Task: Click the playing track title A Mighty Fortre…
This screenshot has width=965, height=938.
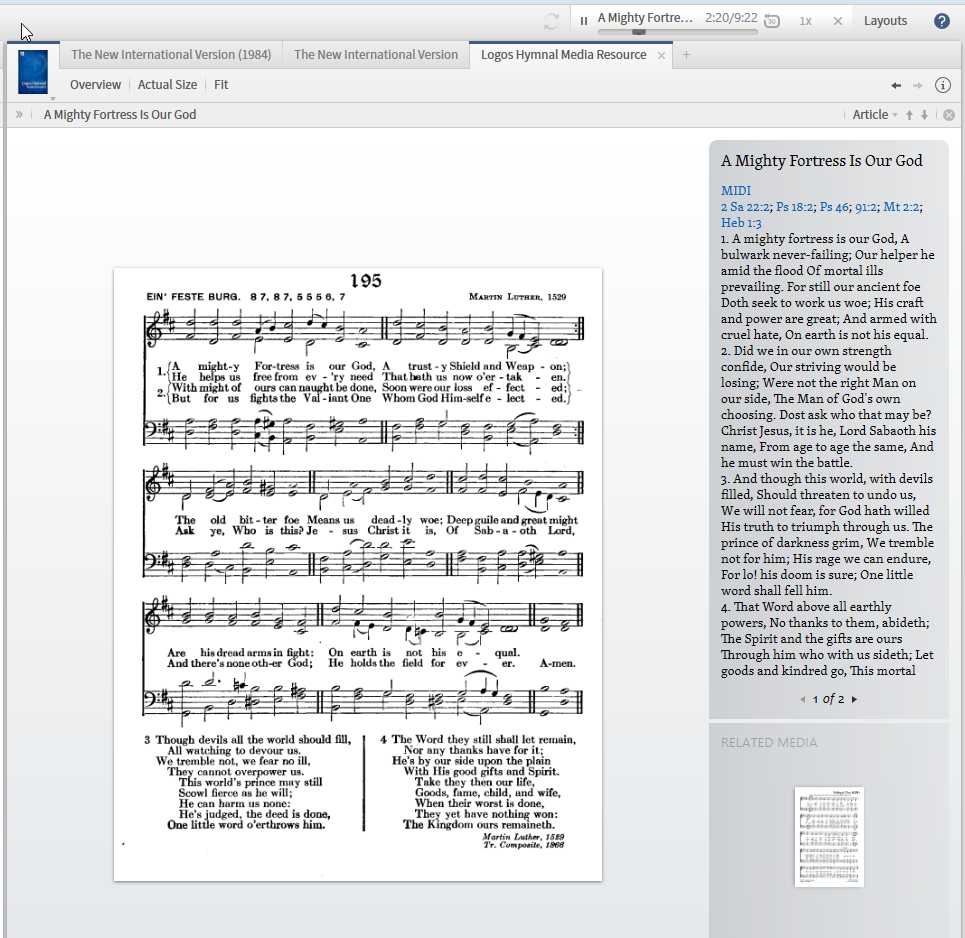Action: click(645, 18)
